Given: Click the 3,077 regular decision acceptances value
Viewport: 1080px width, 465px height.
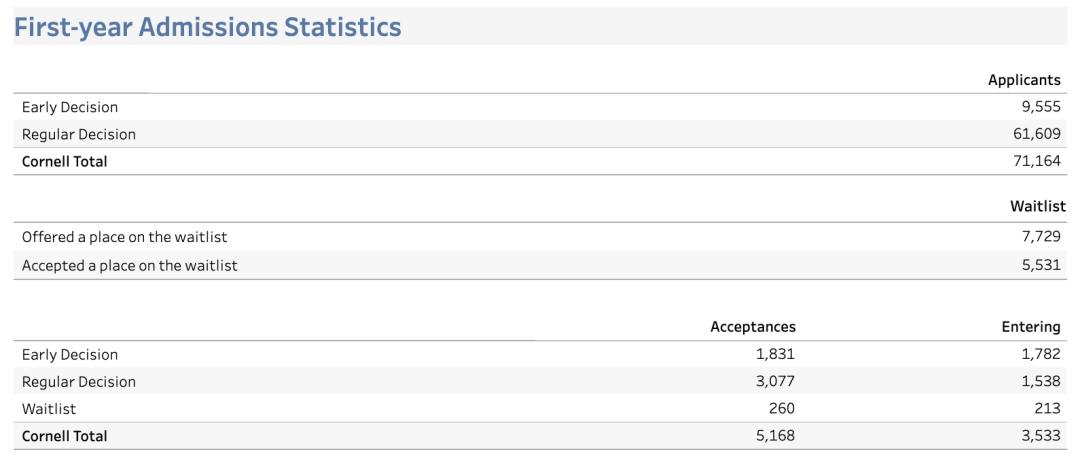Looking at the screenshot, I should [775, 381].
